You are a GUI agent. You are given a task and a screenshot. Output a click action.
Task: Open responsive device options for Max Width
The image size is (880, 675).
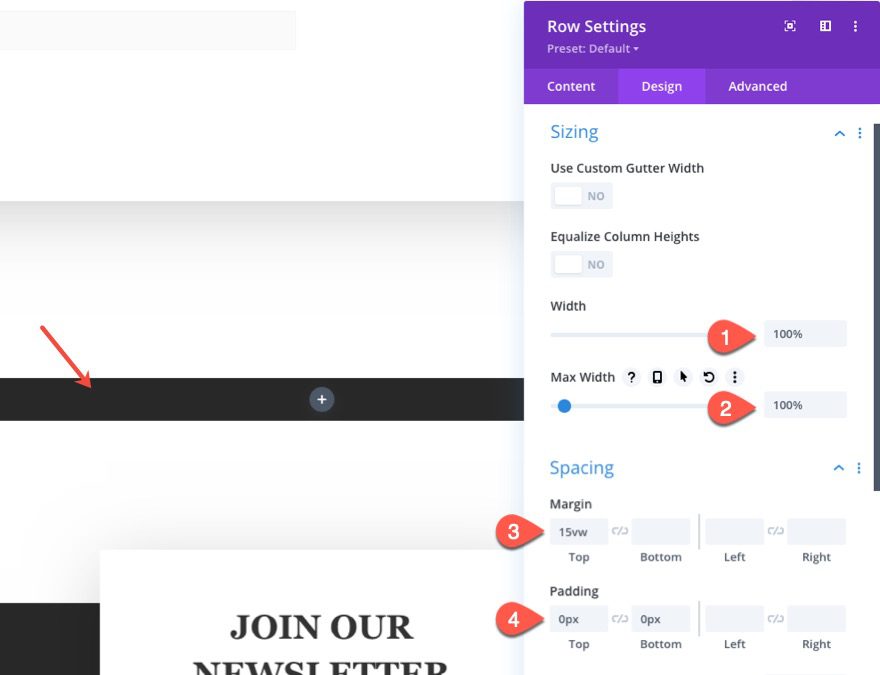(656, 377)
